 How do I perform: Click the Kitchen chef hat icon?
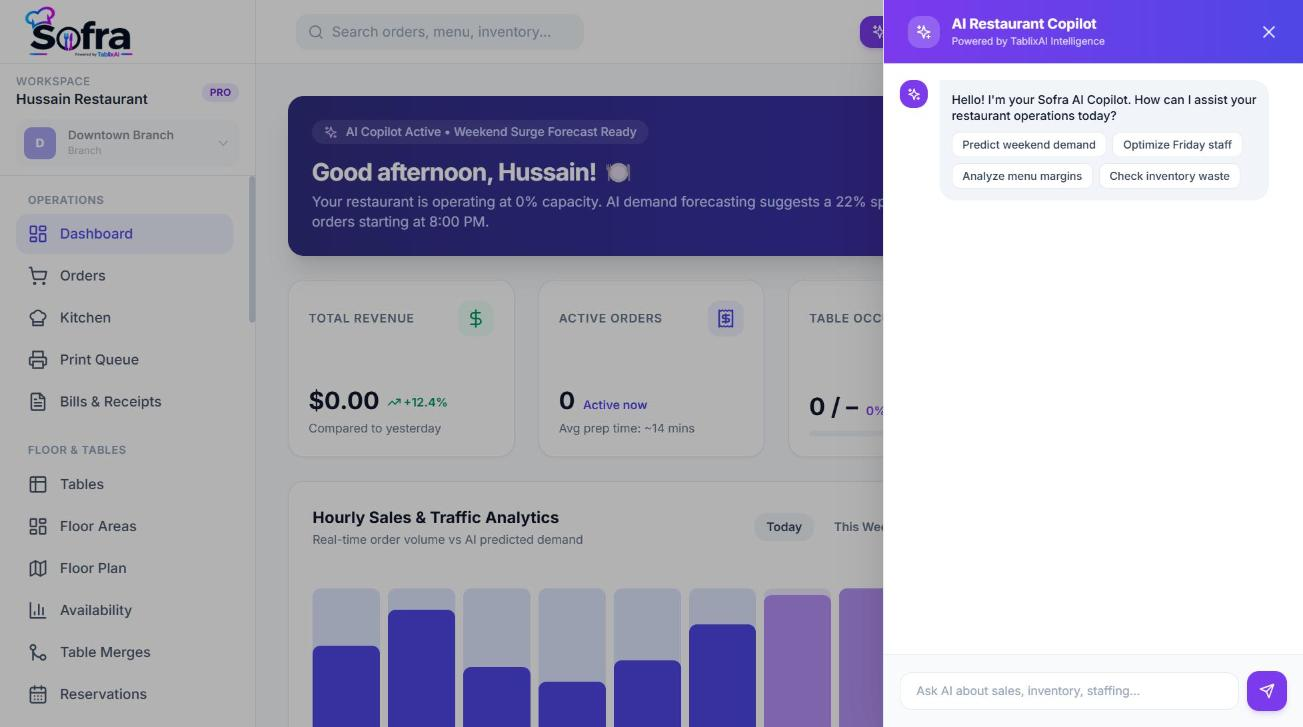click(38, 318)
